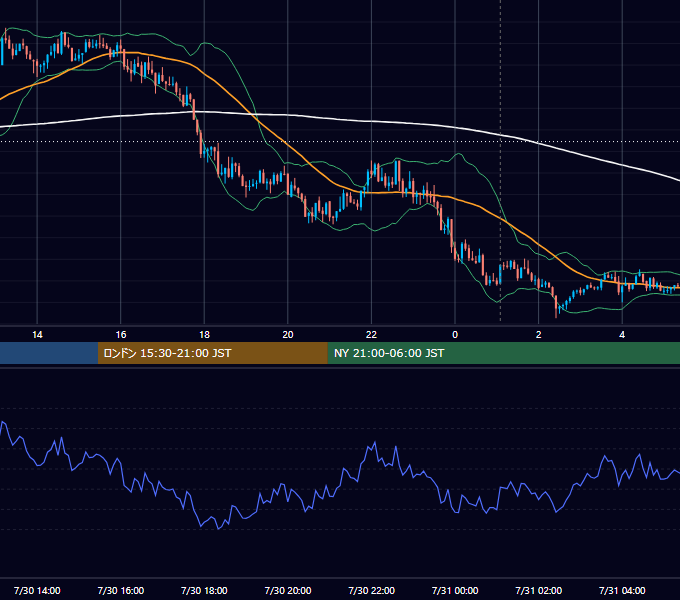680x600 pixels.
Task: Click the '7/30 20:00' date label
Action: [288, 590]
